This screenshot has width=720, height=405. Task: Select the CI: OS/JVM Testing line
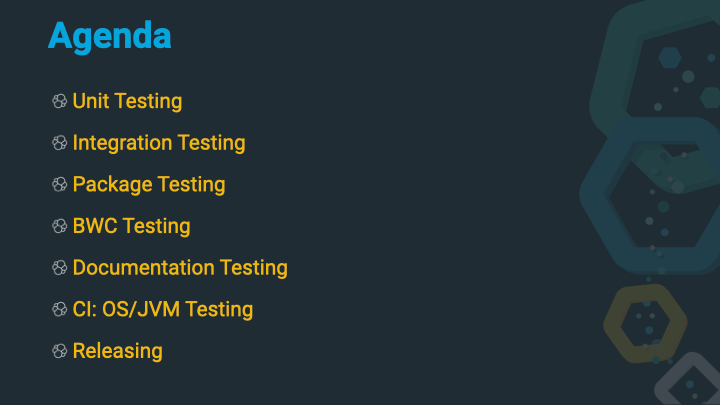coord(163,310)
